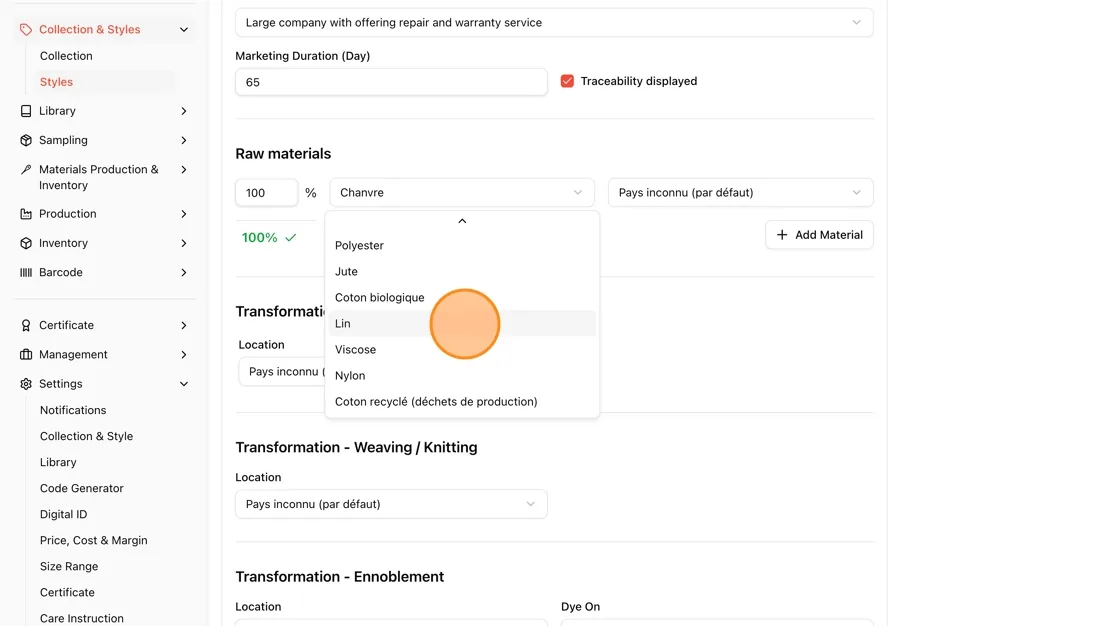Click the Management briefcase icon
The image size is (1120, 626).
26,354
